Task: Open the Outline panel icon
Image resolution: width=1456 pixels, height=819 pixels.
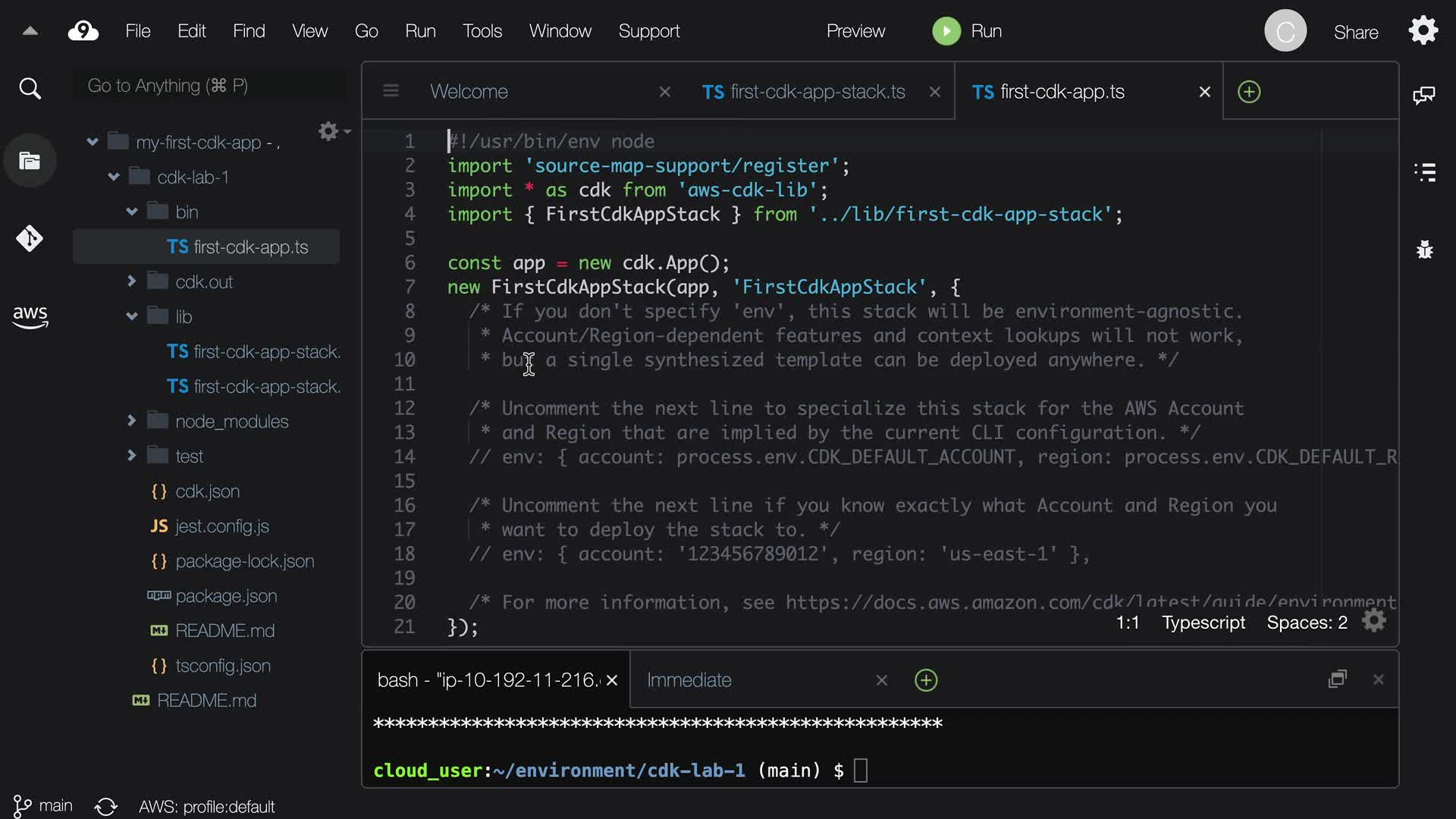Action: pyautogui.click(x=1425, y=172)
